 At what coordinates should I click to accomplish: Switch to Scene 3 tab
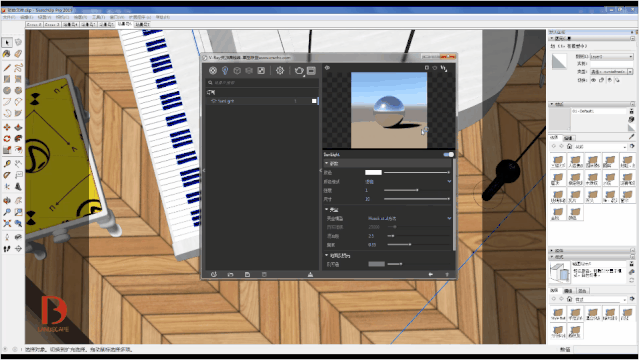click(x=52, y=24)
